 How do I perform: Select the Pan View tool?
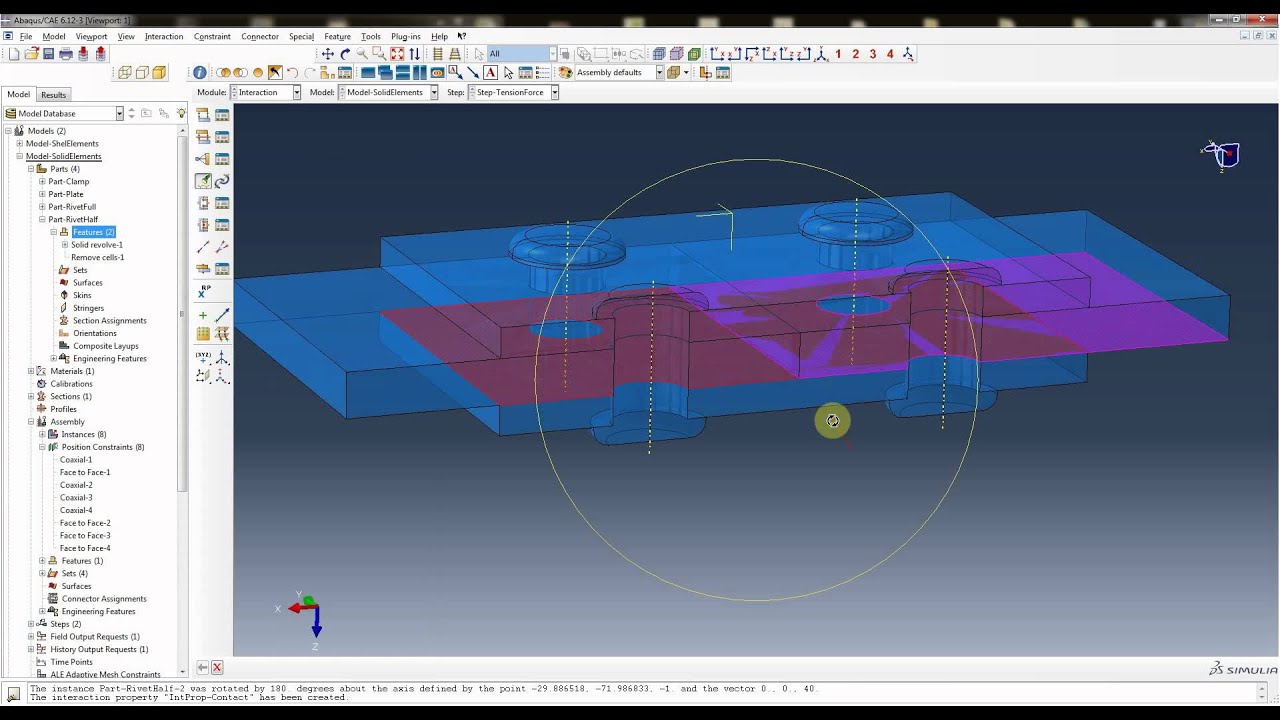click(327, 54)
